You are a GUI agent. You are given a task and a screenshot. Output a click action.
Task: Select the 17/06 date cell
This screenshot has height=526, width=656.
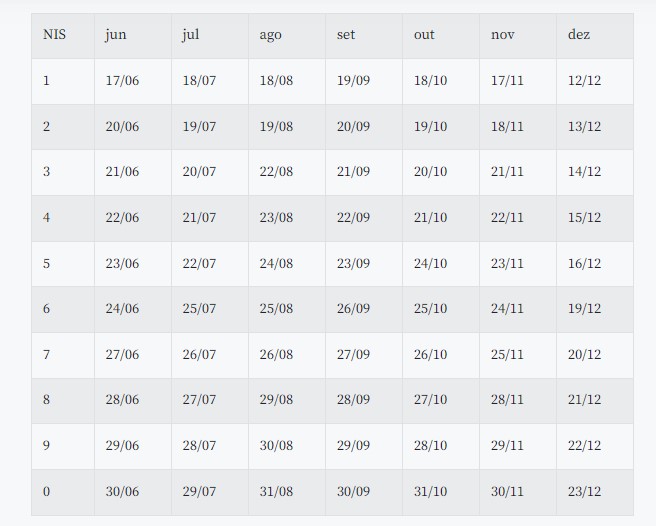[x=122, y=81]
